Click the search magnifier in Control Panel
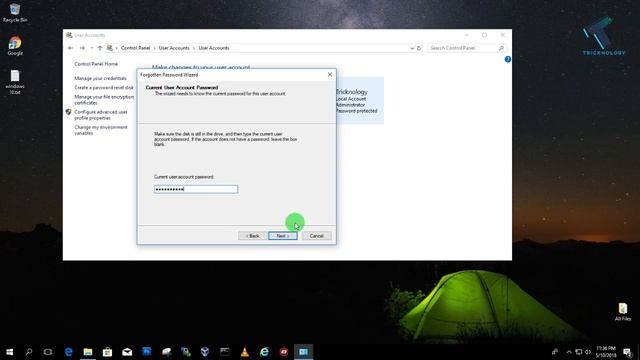640x360 pixels. click(x=501, y=48)
